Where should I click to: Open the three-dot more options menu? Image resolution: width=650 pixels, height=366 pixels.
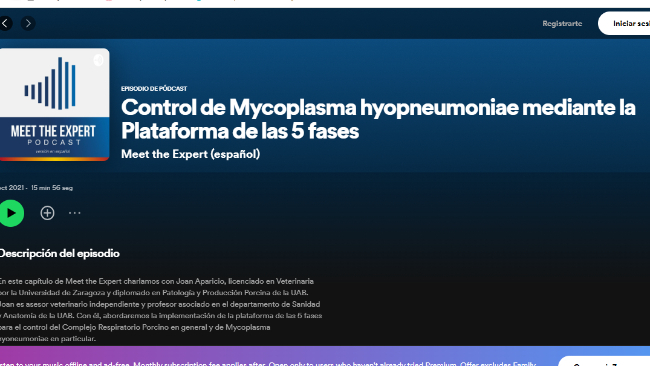(75, 213)
